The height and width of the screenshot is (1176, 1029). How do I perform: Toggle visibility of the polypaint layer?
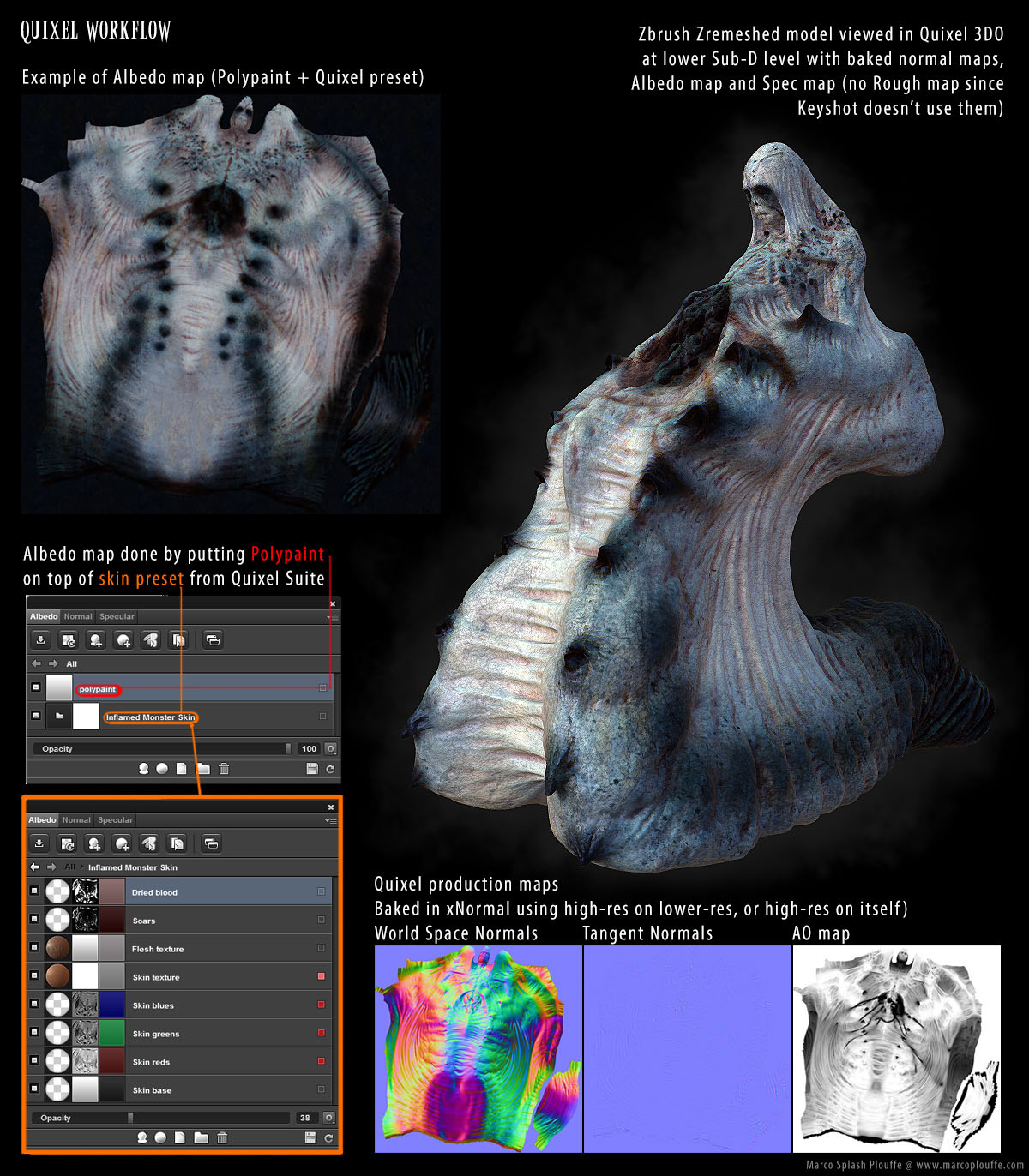point(35,687)
